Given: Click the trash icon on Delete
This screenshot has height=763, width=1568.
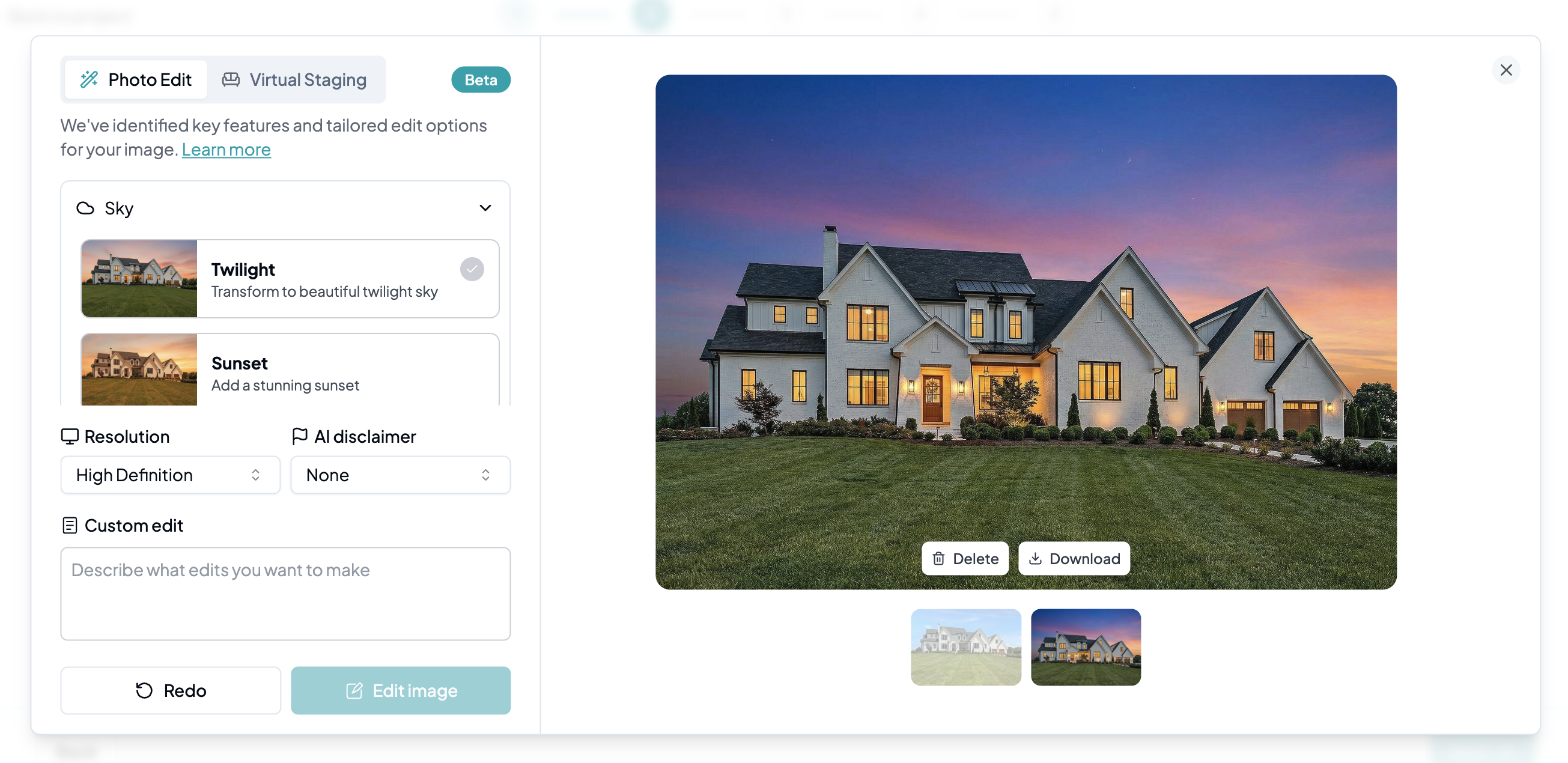Looking at the screenshot, I should (938, 558).
